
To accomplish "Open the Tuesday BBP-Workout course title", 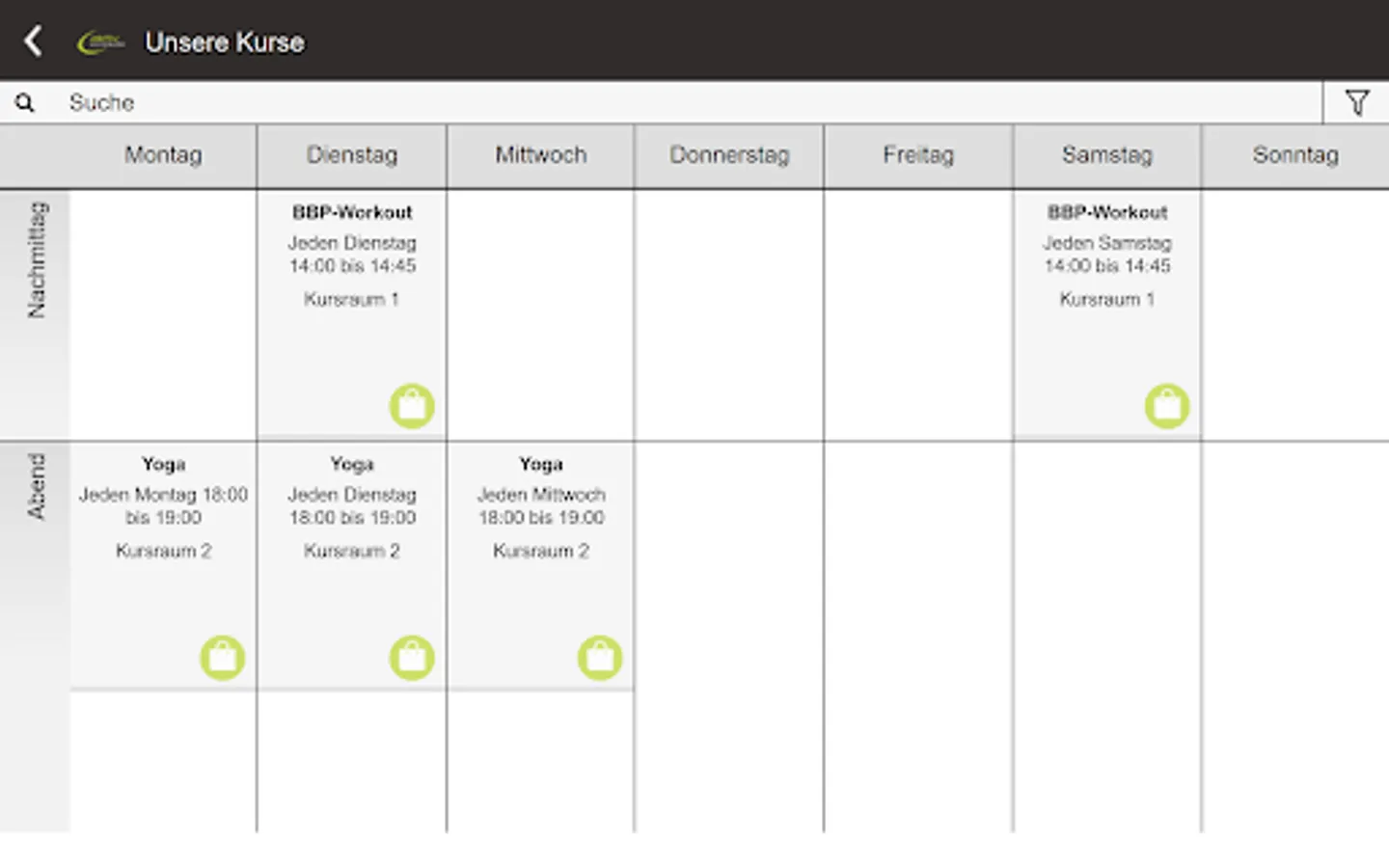I will [352, 212].
